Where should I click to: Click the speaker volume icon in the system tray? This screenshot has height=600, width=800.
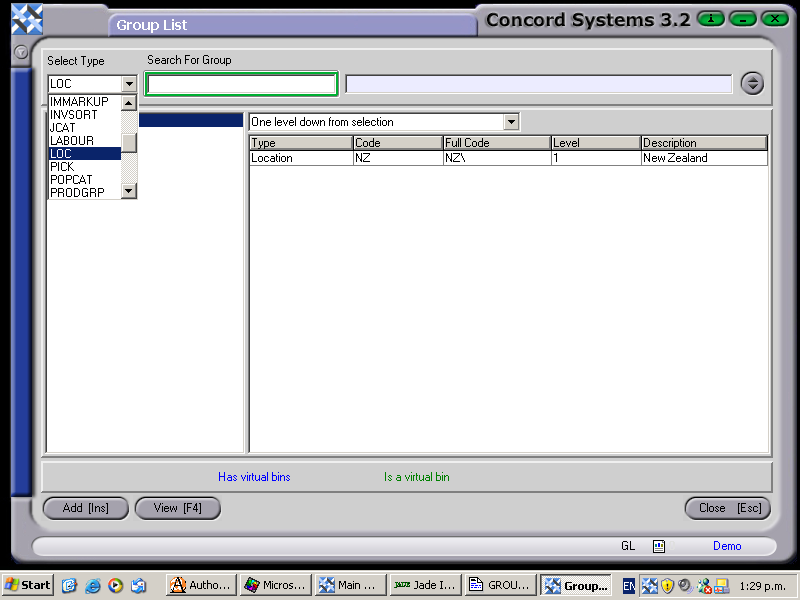(684, 585)
